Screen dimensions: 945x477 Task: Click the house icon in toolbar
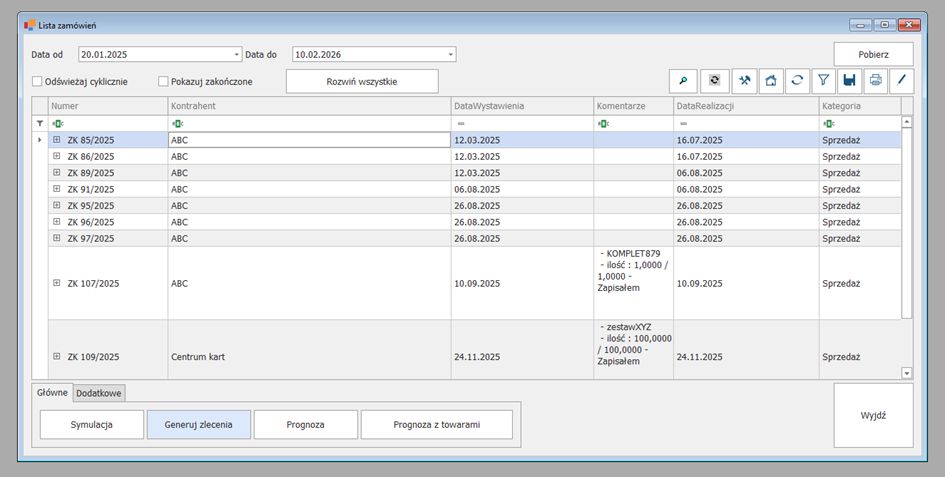[x=771, y=81]
